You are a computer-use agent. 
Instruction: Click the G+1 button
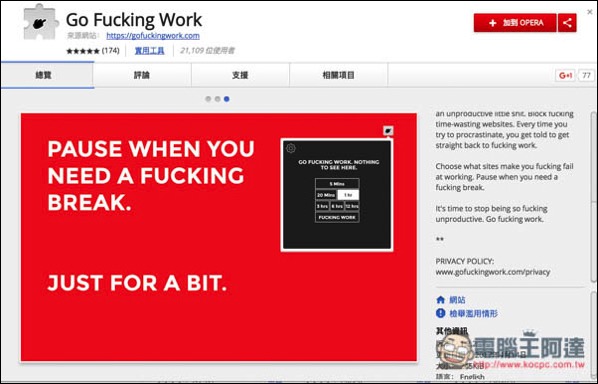coord(565,76)
